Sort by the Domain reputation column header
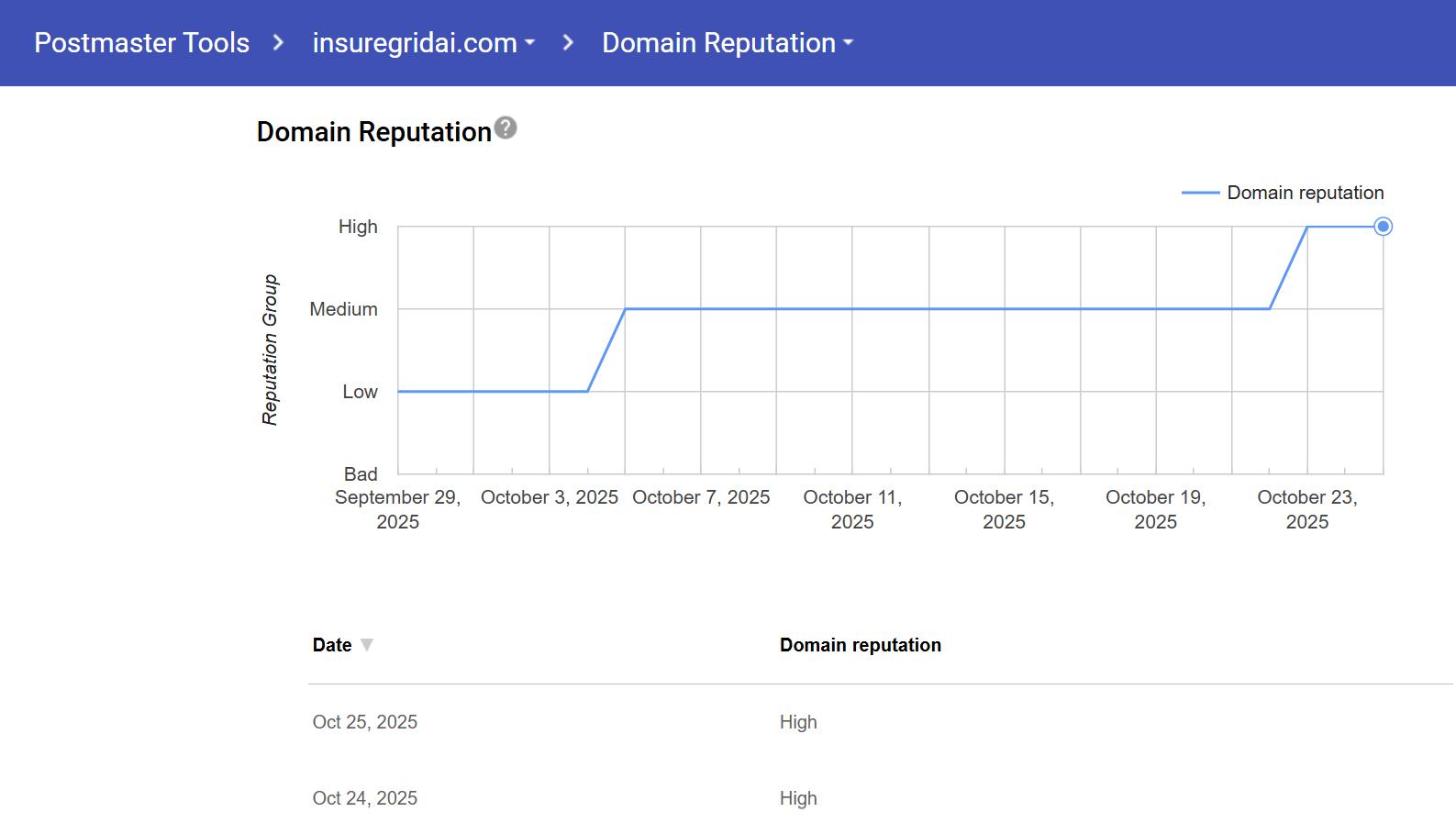 pos(860,645)
